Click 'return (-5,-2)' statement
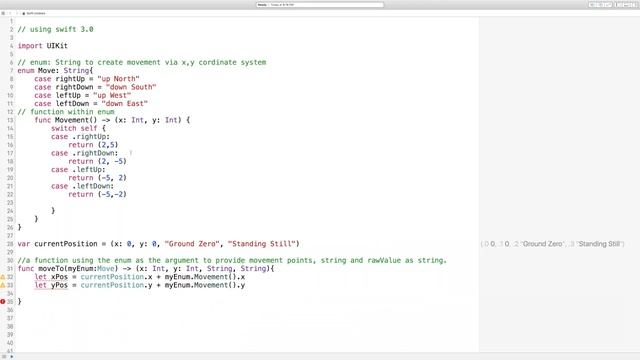The image size is (640, 360). (x=97, y=194)
